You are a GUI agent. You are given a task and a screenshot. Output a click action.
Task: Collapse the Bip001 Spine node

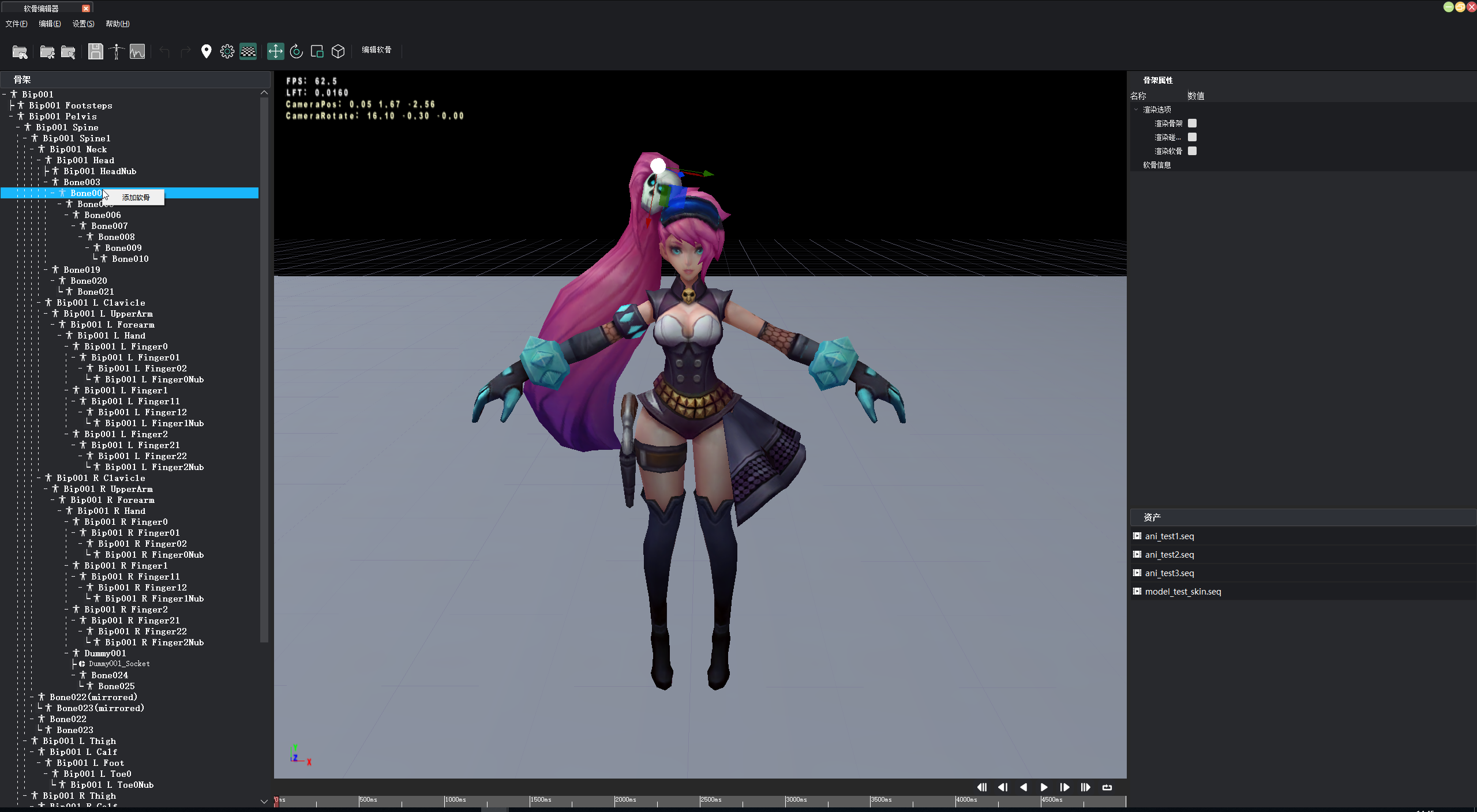pos(18,127)
